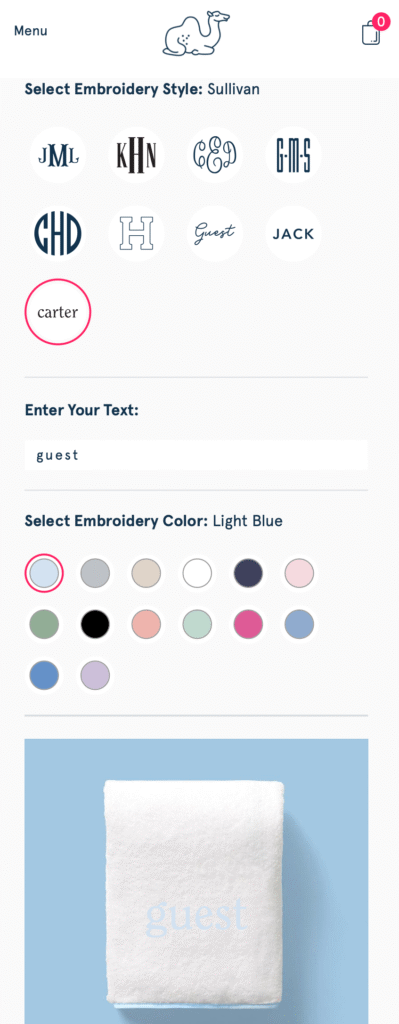This screenshot has width=399, height=1024.
Task: Click the embroidered towel preview image
Action: pyautogui.click(x=196, y=881)
